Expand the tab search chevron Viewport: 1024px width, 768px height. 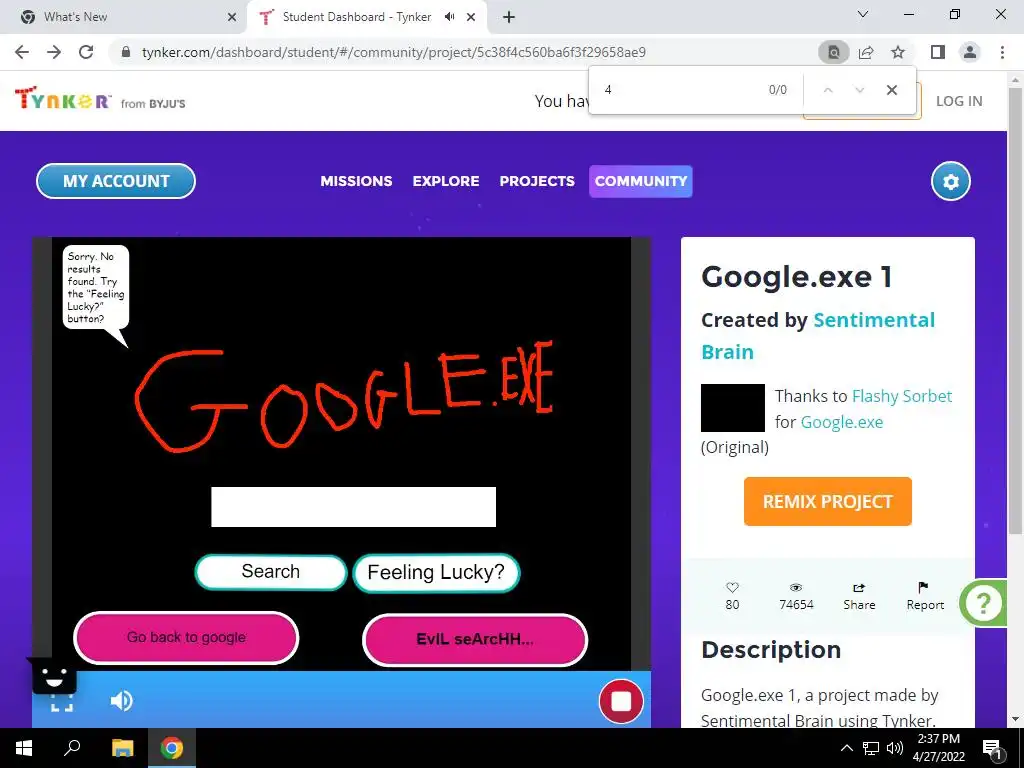click(x=863, y=14)
